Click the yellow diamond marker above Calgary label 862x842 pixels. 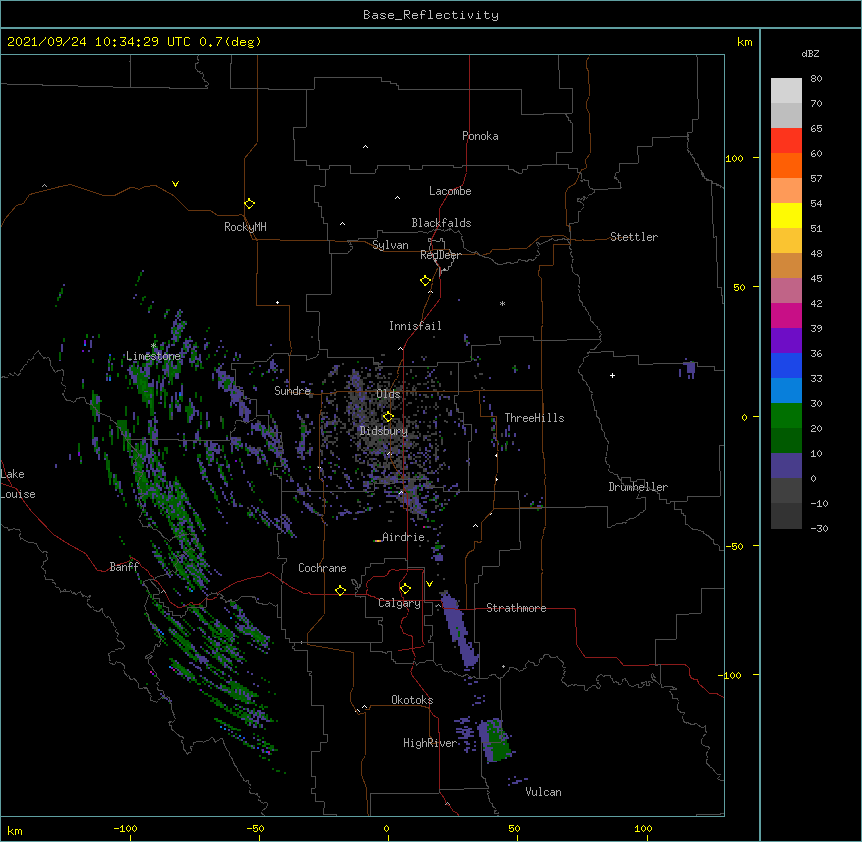point(405,589)
